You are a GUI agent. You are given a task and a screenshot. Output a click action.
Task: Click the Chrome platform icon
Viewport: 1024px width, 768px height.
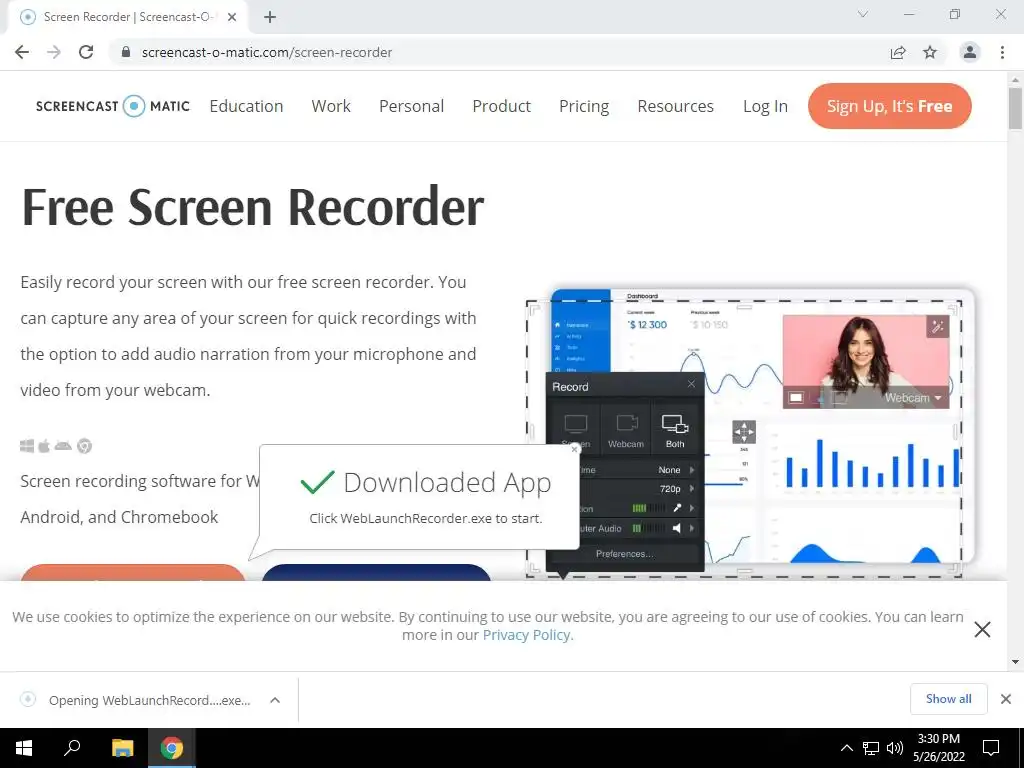84,446
